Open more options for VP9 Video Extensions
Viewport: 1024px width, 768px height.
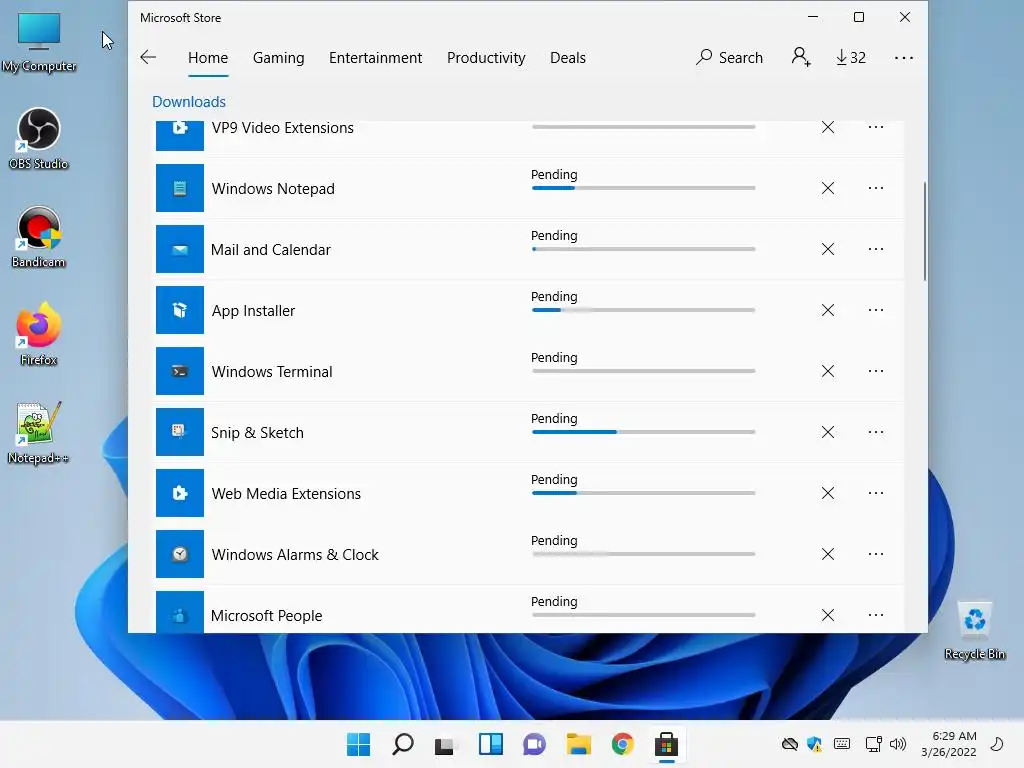point(876,127)
